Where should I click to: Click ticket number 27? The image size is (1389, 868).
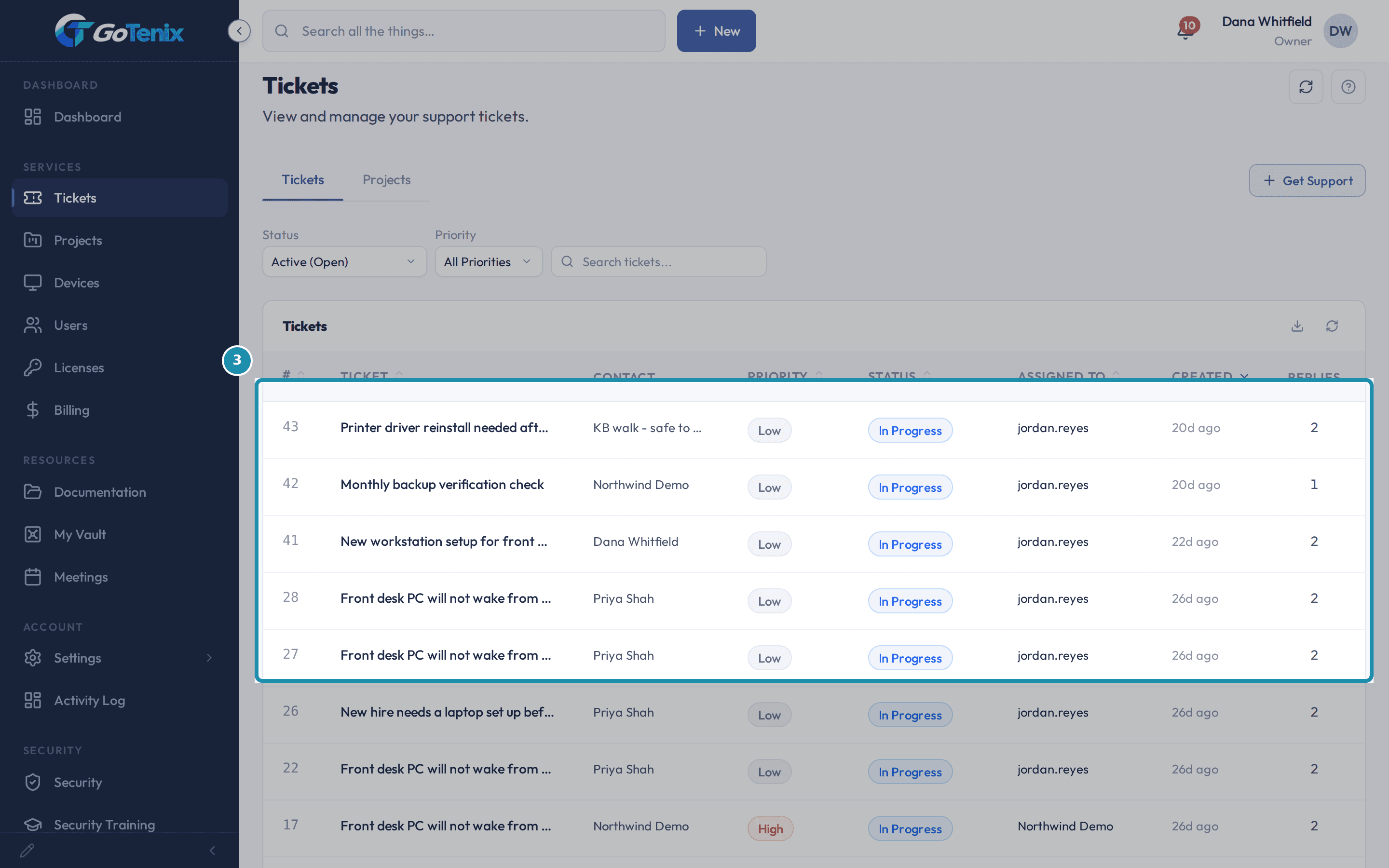[290, 654]
